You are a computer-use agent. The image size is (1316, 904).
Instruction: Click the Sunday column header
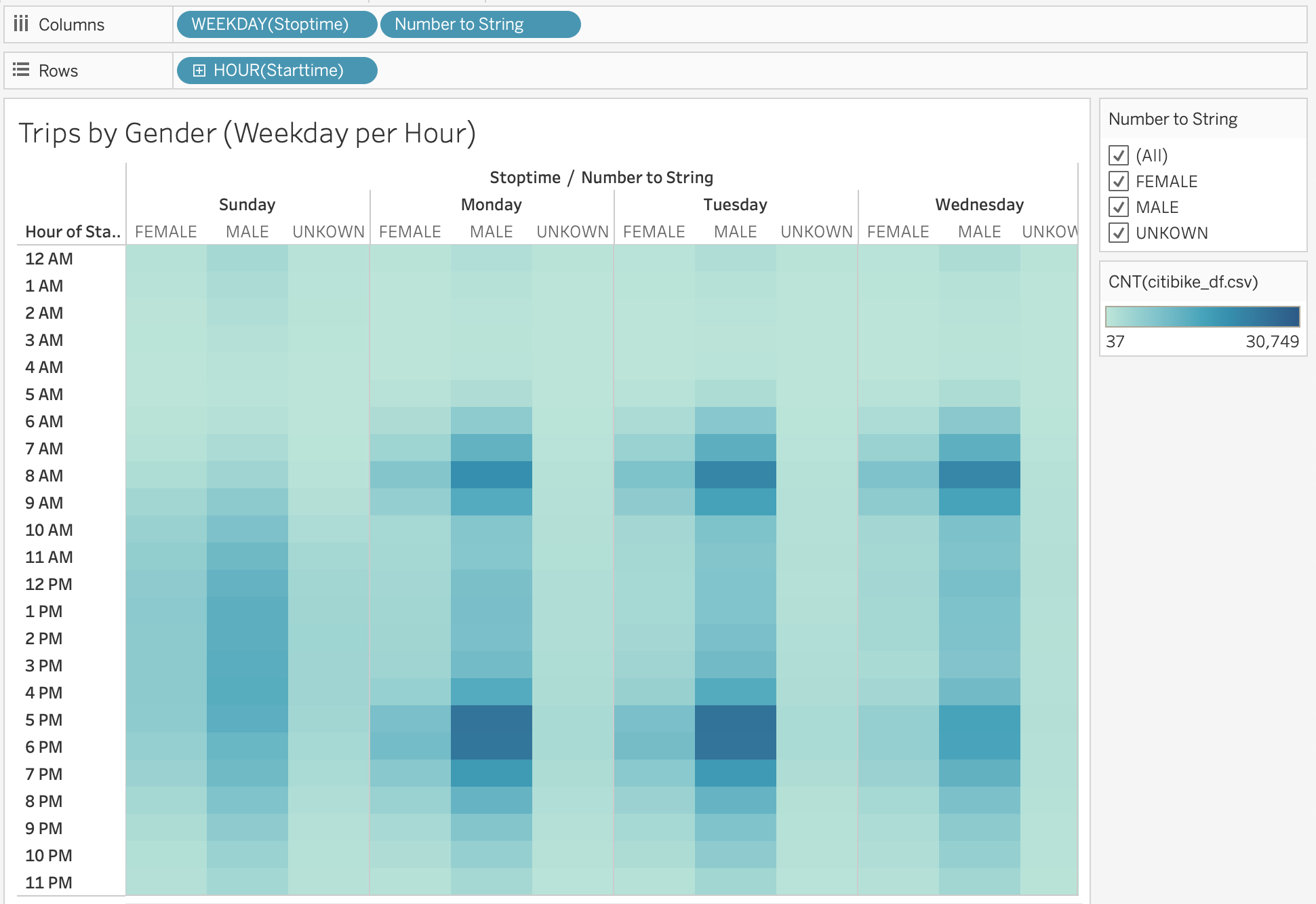point(247,204)
